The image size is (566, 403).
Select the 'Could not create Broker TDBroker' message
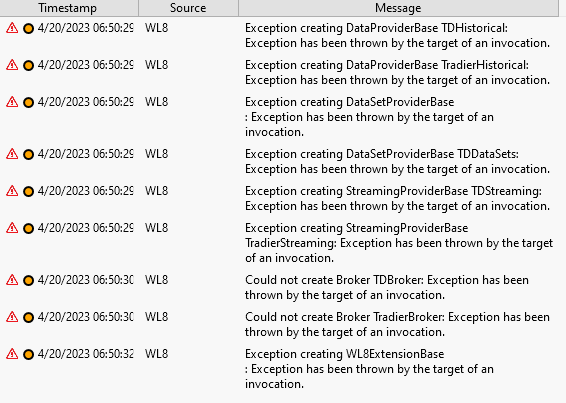pos(387,287)
